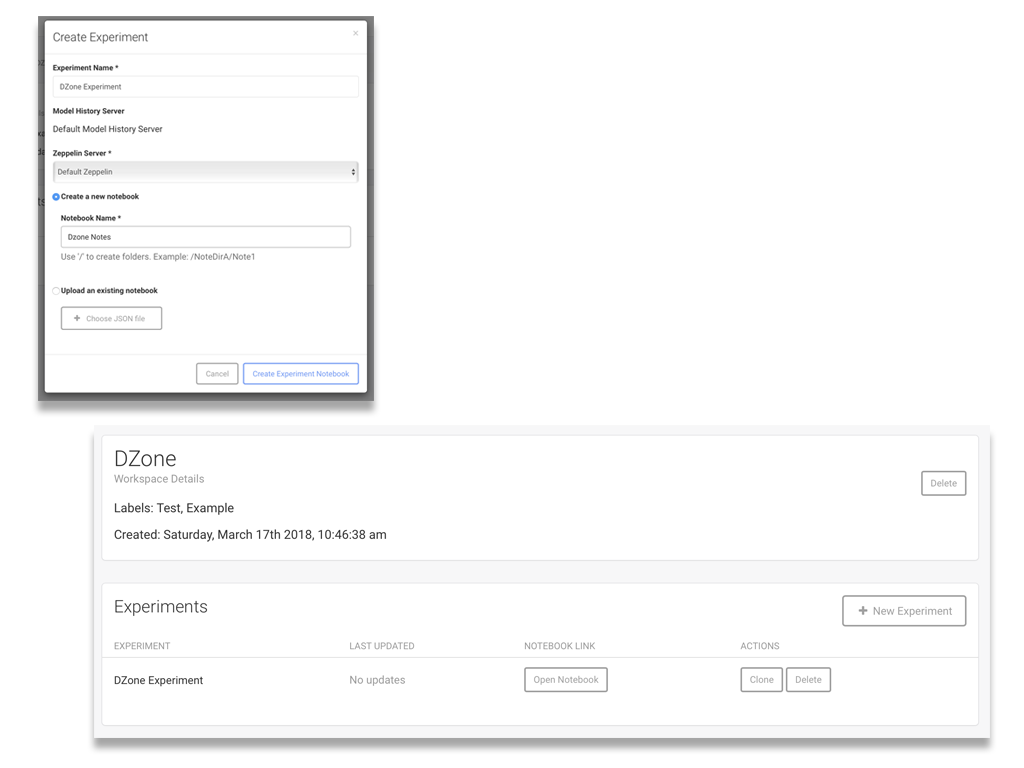Click the Workspace Details subtitle
Viewport: 1024px width, 768px height.
pos(159,479)
